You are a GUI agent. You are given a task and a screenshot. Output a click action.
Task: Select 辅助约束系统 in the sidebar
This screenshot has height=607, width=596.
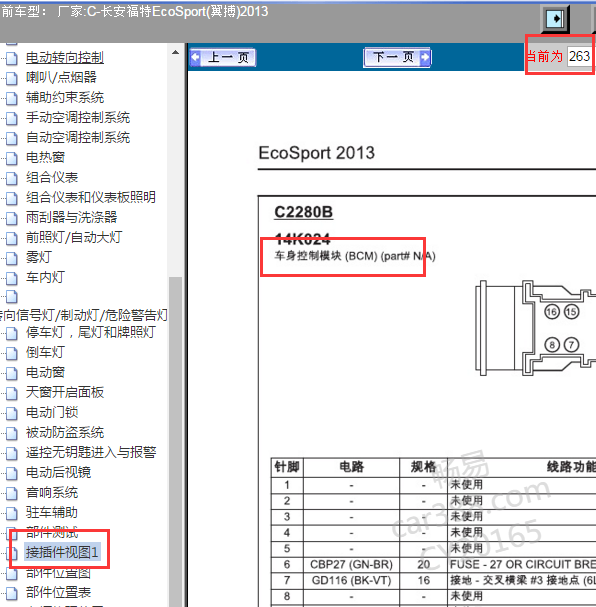(65, 97)
